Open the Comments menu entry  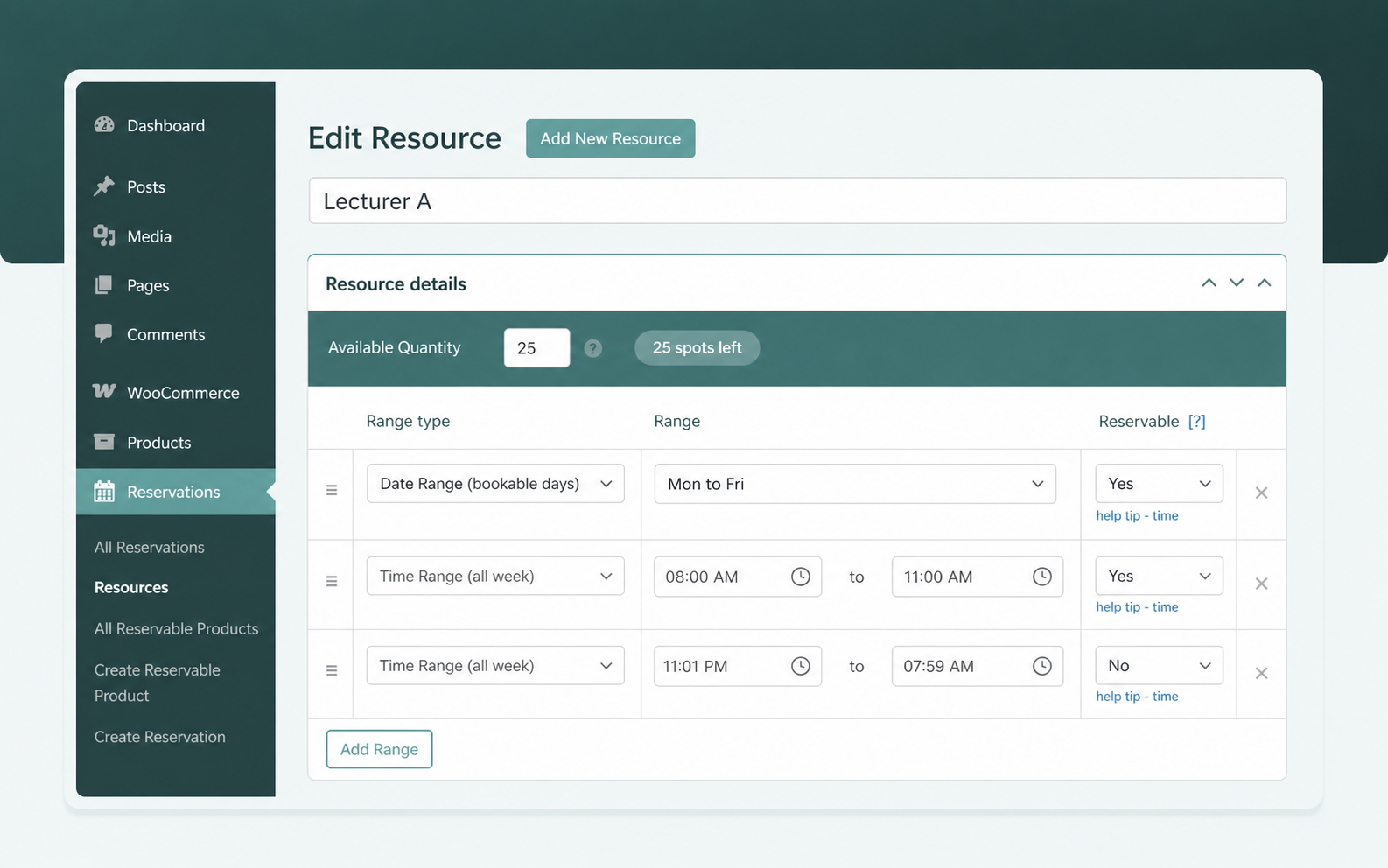[x=175, y=334]
